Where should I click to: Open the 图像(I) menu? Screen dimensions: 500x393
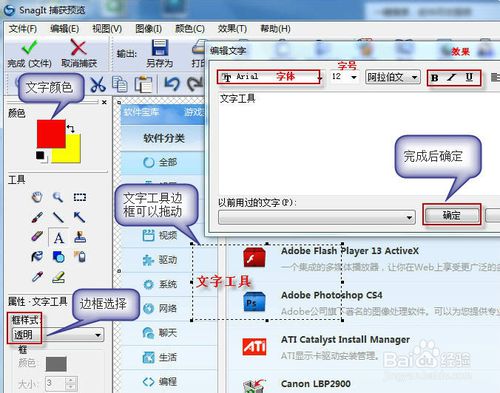(x=149, y=29)
